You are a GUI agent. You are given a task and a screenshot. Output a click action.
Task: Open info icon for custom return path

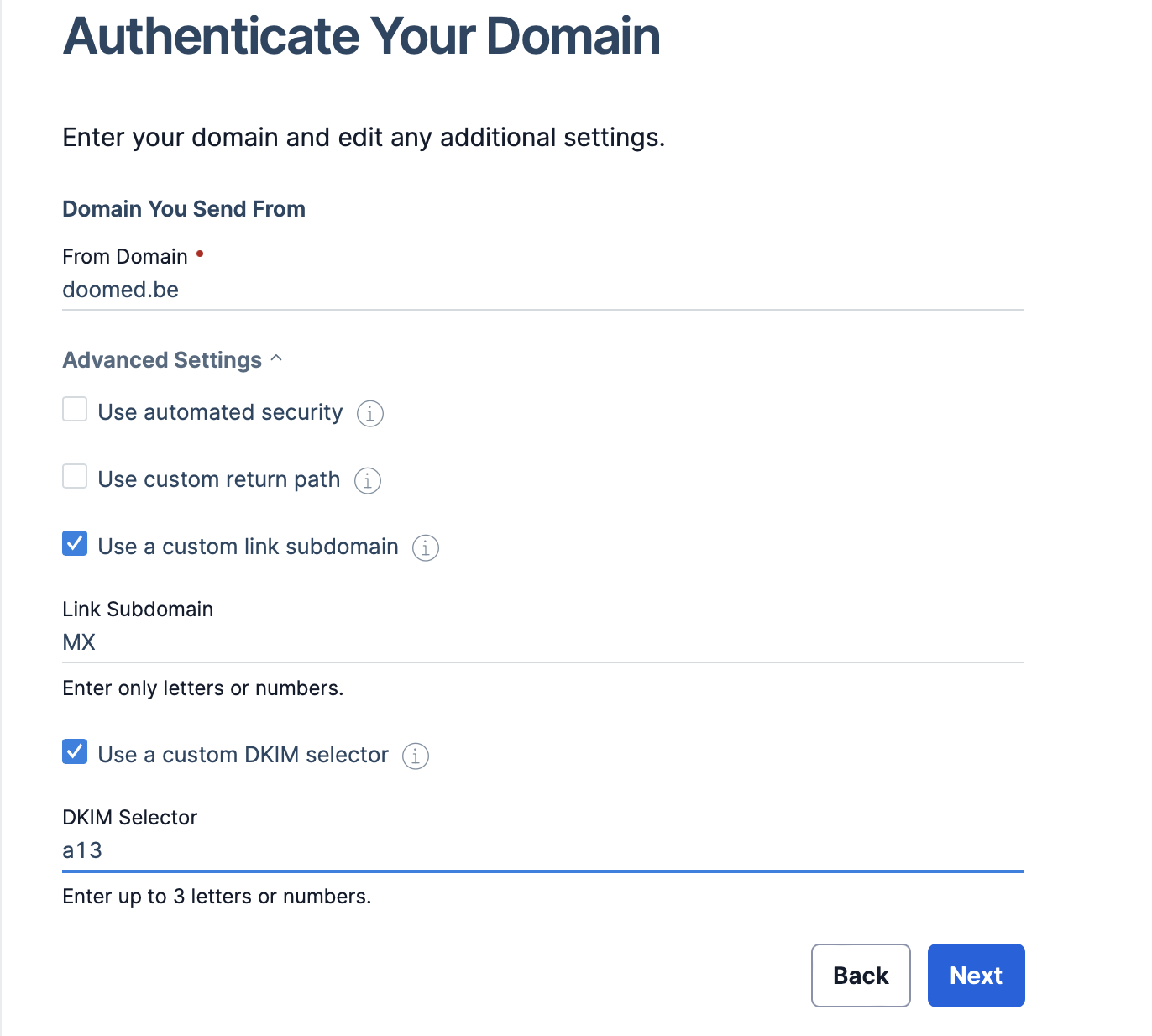pos(368,480)
